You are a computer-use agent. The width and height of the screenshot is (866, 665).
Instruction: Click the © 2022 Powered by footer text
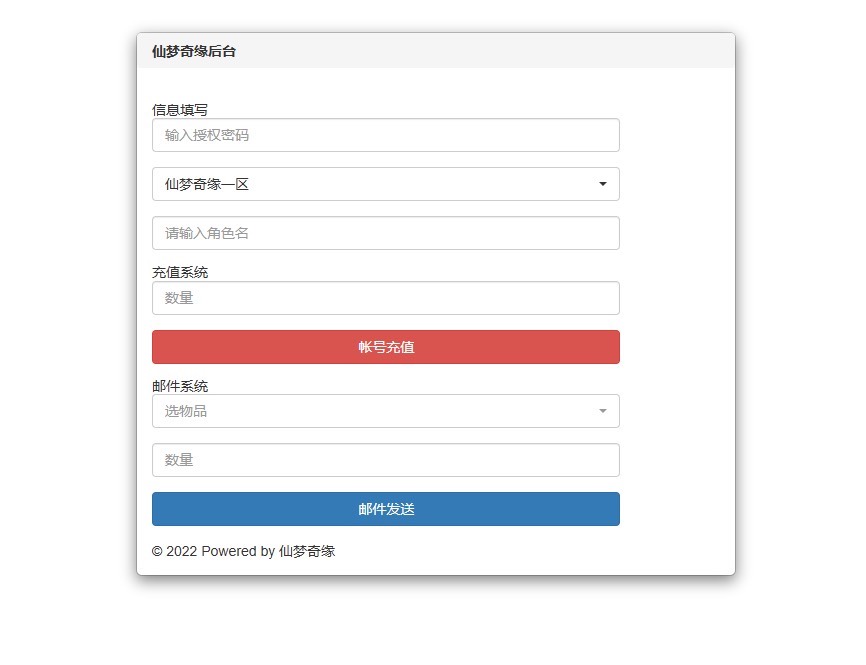[213, 551]
